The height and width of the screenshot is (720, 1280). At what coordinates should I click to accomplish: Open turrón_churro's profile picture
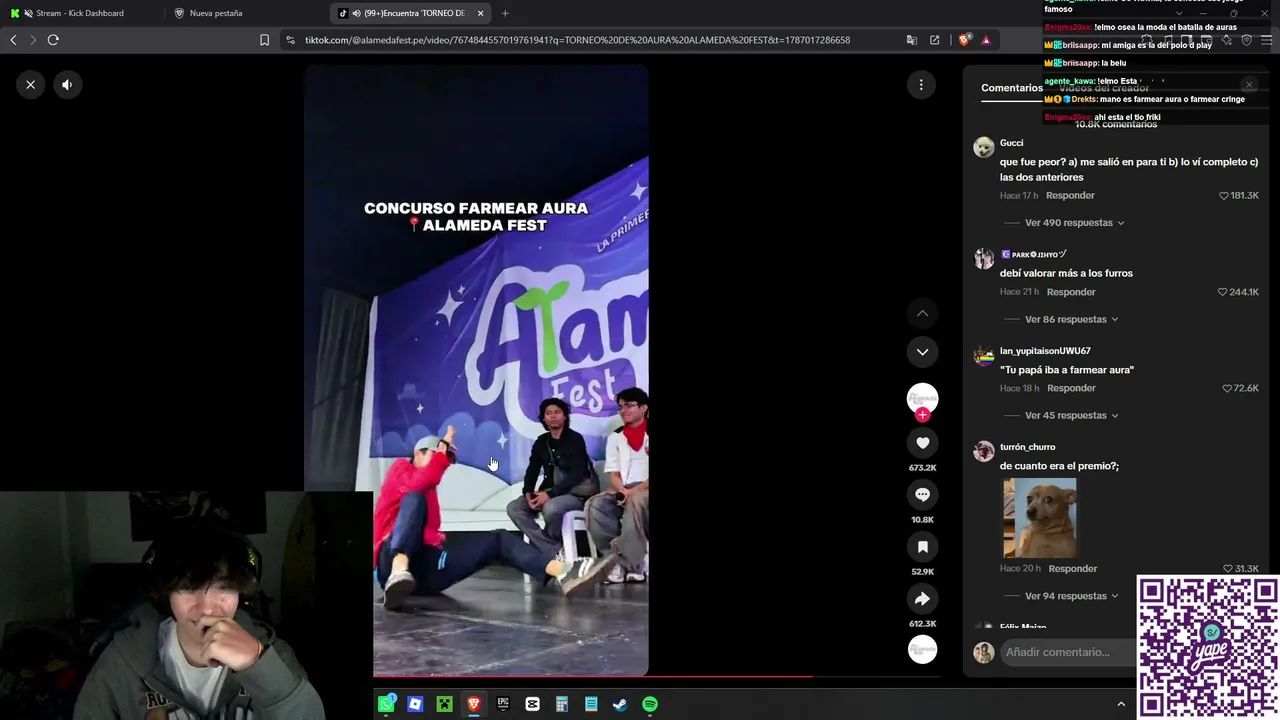(984, 451)
